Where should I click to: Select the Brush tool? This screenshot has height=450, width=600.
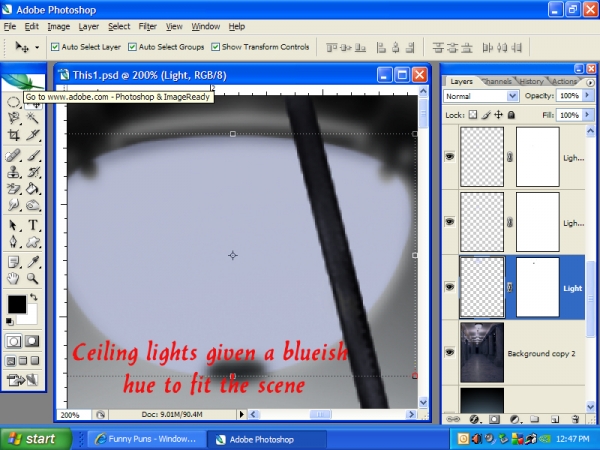(x=33, y=156)
